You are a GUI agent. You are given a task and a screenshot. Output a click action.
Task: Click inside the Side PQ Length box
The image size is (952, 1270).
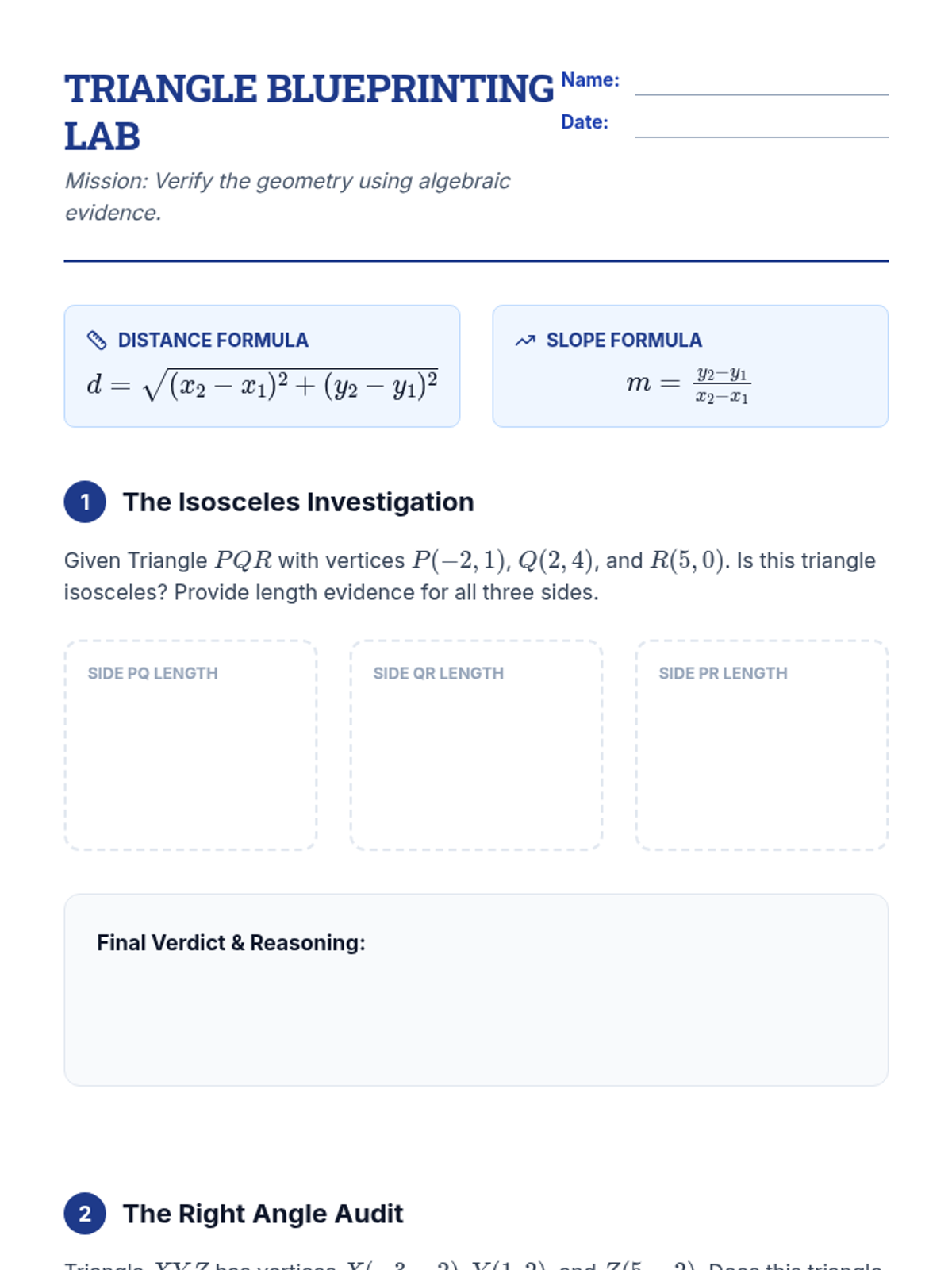[190, 758]
